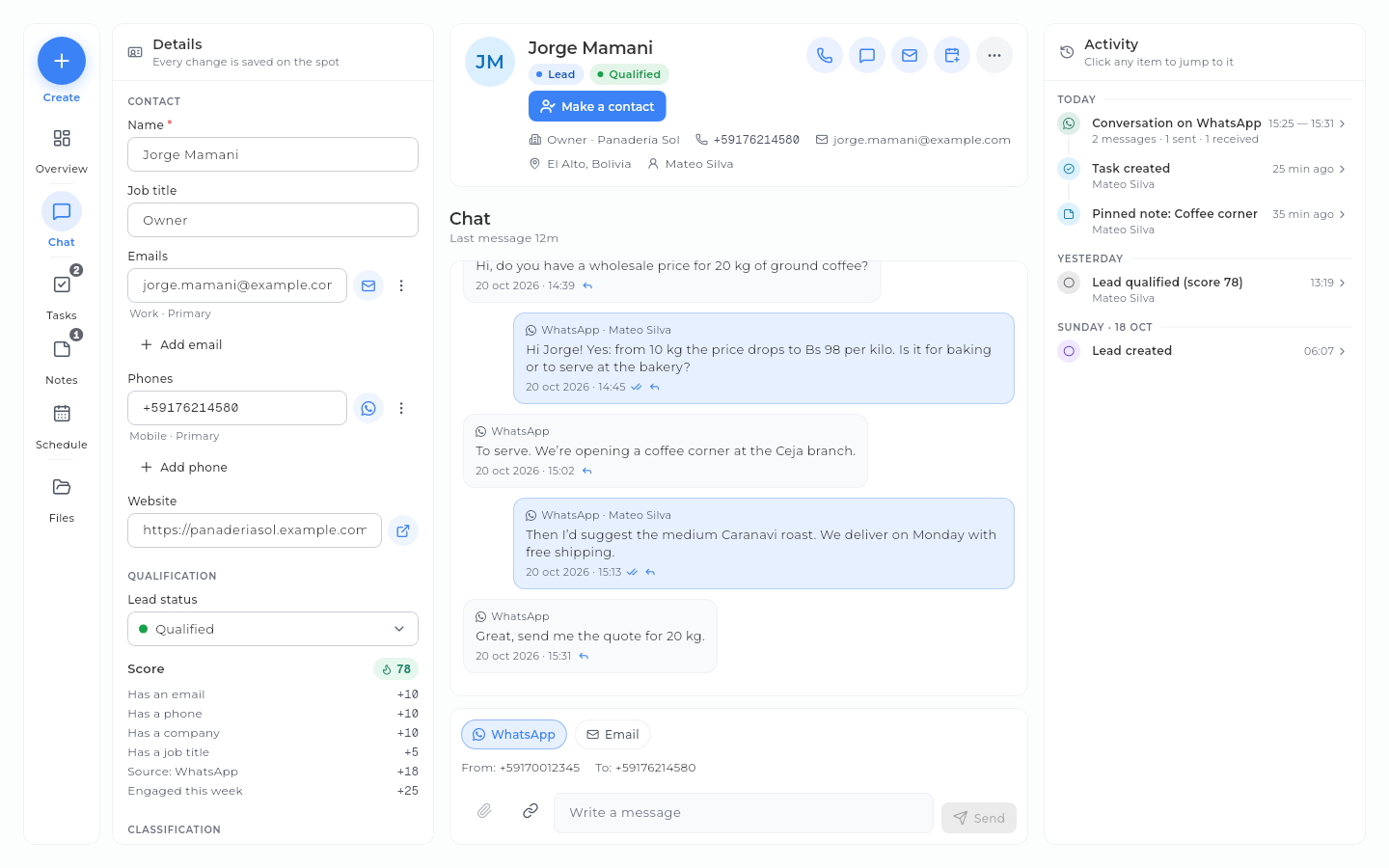Open Tasks in the sidebar

click(x=62, y=296)
